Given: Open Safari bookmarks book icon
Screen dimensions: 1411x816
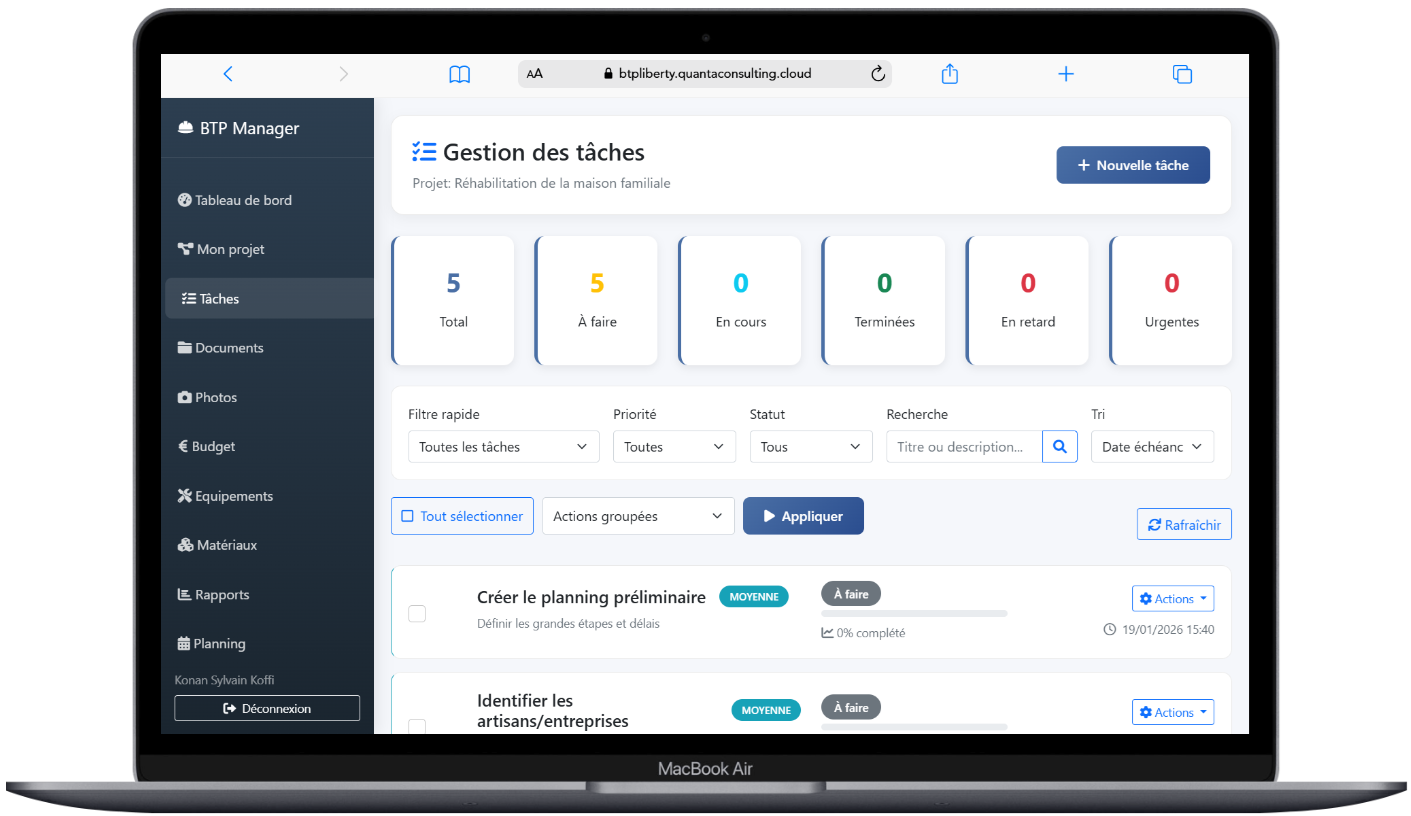Looking at the screenshot, I should [x=459, y=74].
